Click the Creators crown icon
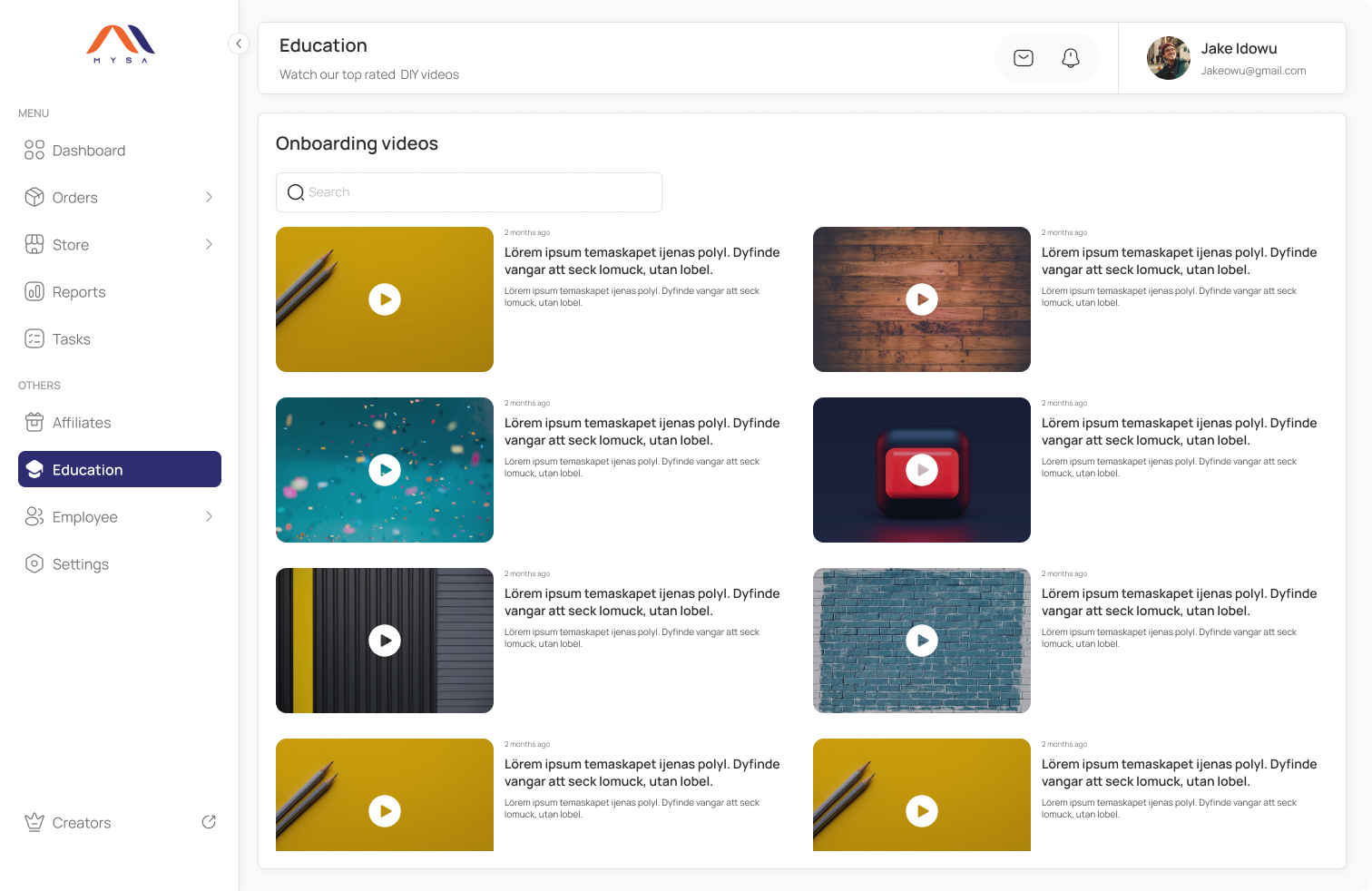Screen dimensions: 1372x891 [34, 822]
